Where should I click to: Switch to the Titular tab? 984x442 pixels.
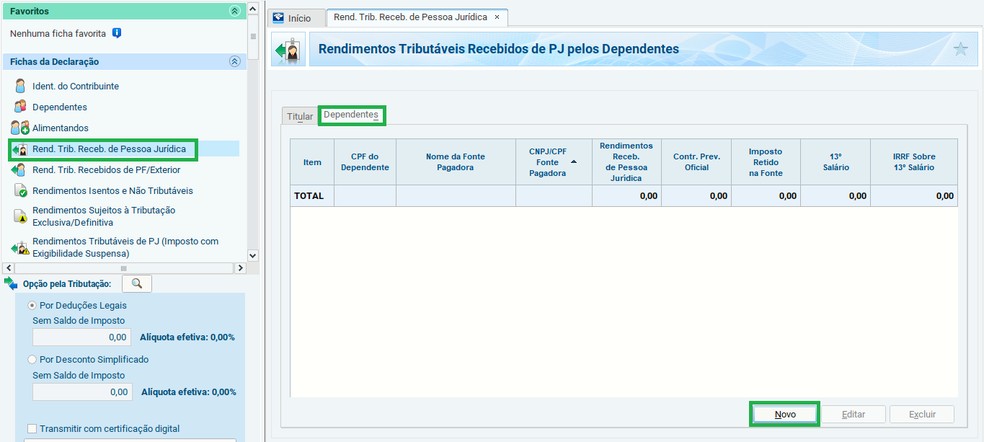click(299, 116)
